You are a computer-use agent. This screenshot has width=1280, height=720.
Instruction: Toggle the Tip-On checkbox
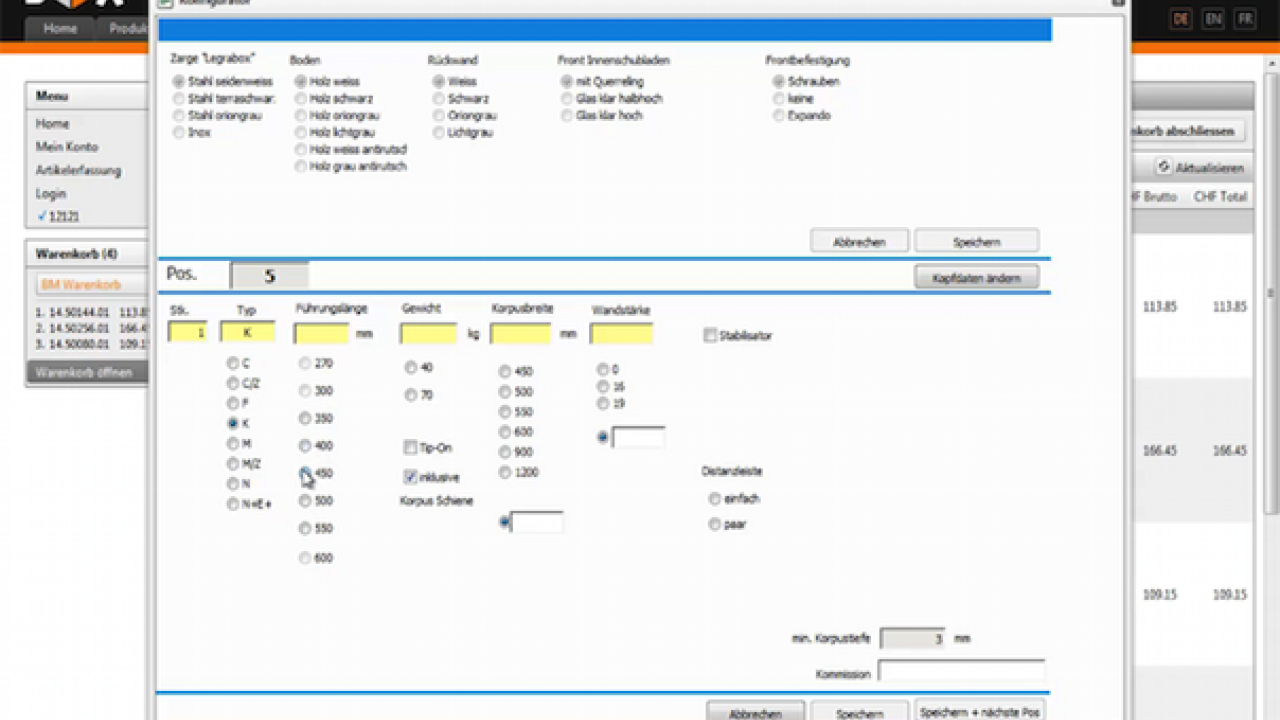tap(410, 448)
